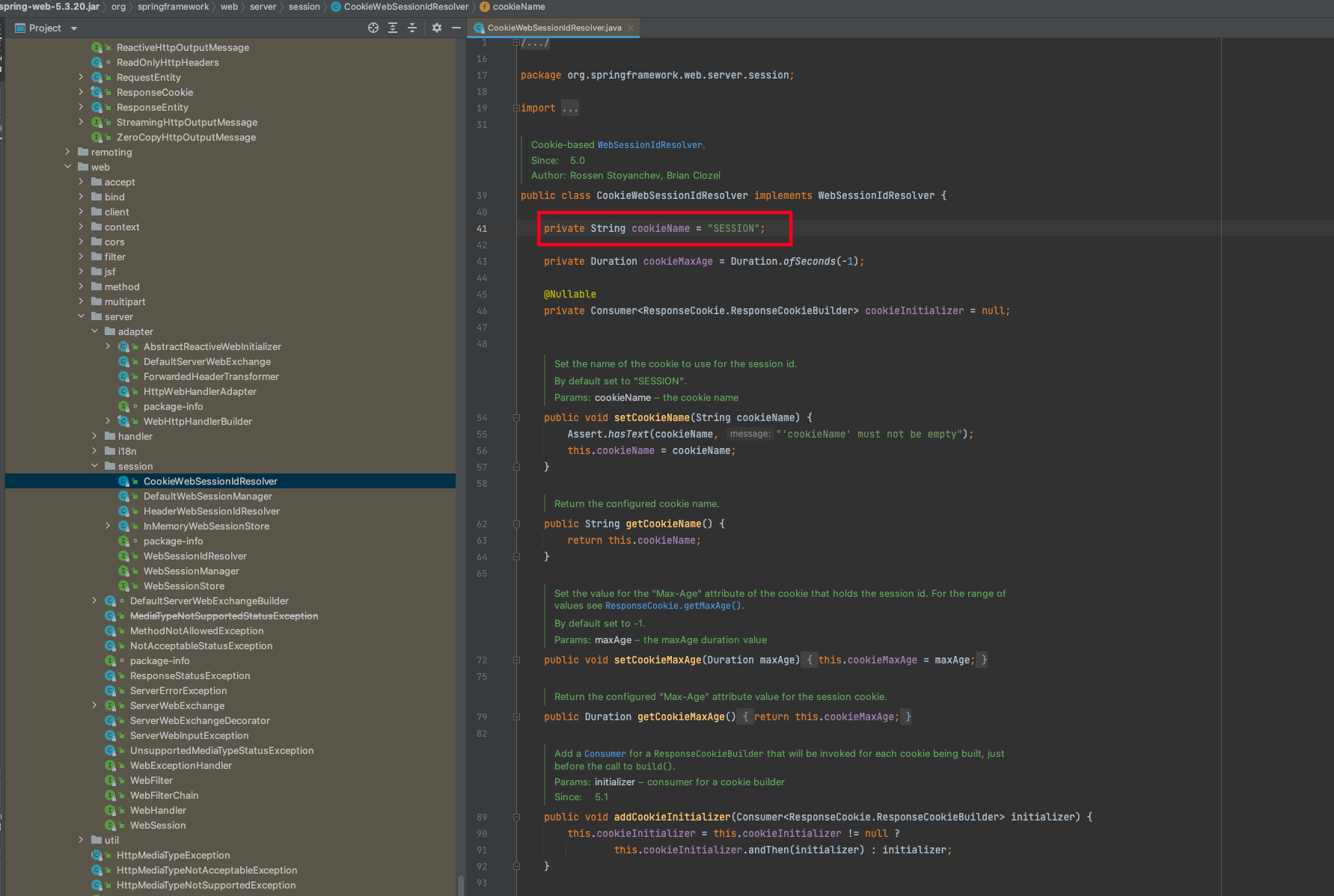Select the CookieWebSessionIdResolver.java editor tab
Image resolution: width=1334 pixels, height=896 pixels.
pos(554,28)
